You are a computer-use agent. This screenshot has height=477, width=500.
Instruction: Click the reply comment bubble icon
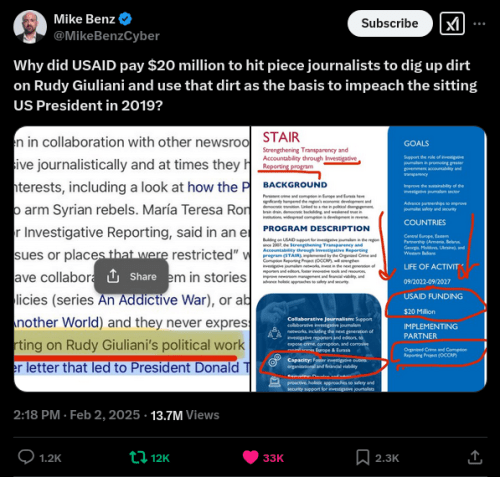[x=26, y=457]
